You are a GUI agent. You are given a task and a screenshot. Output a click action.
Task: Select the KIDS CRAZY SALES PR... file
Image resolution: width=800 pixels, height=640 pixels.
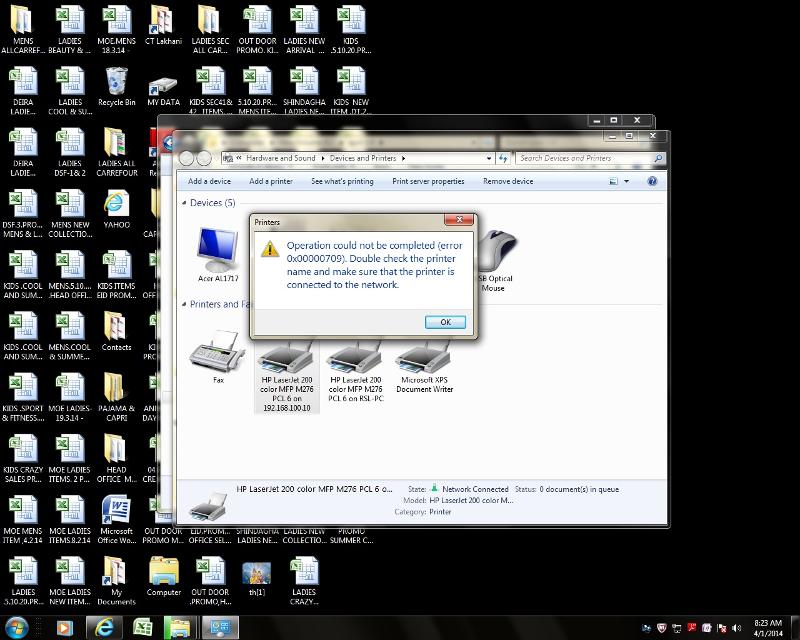click(23, 458)
